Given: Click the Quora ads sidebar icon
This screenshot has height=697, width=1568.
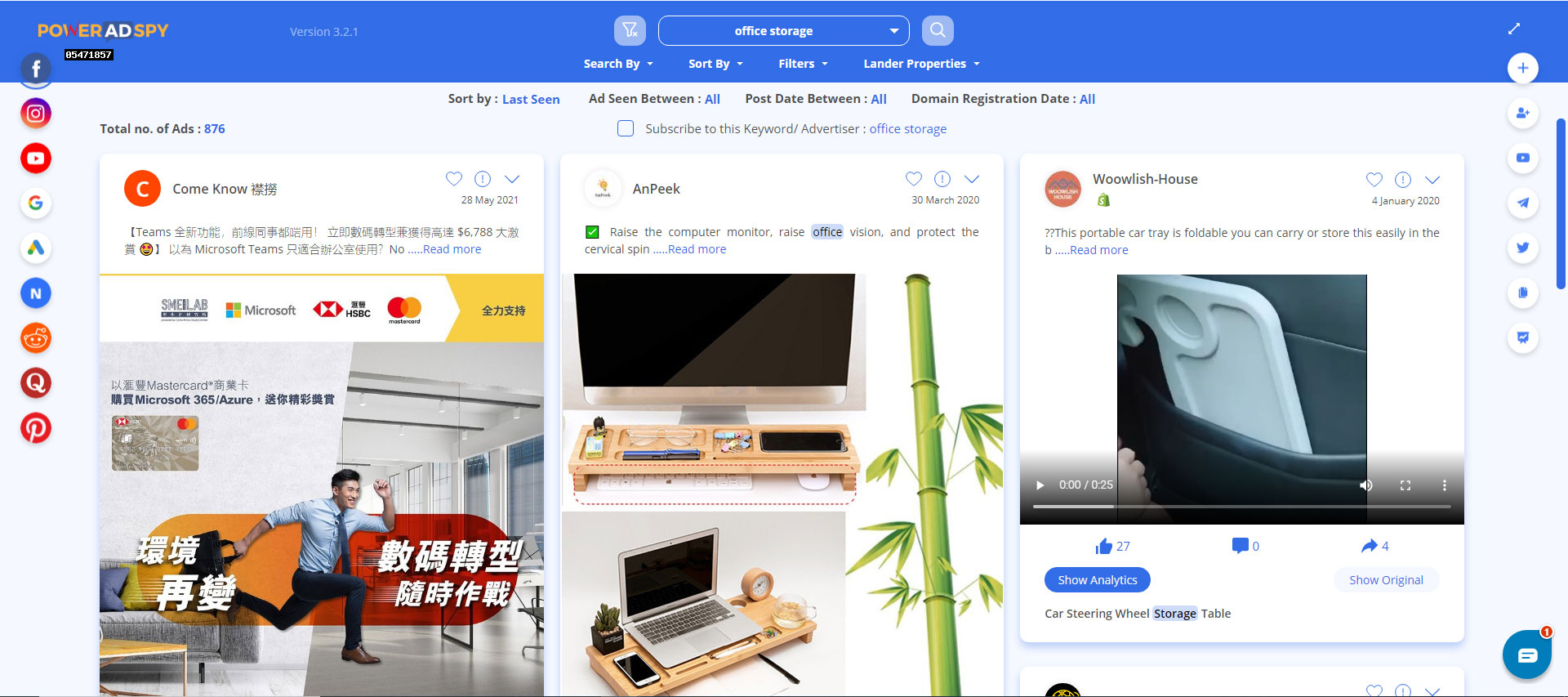Looking at the screenshot, I should (x=36, y=382).
